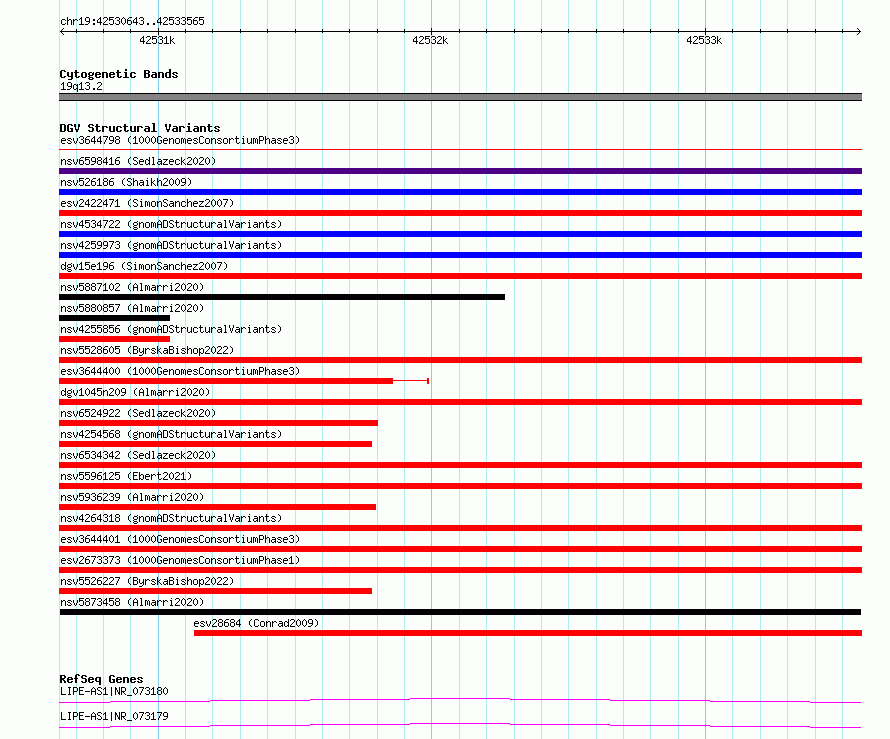Select the red nsv4254568 variant bar
Image resolution: width=890 pixels, height=739 pixels.
click(x=216, y=444)
